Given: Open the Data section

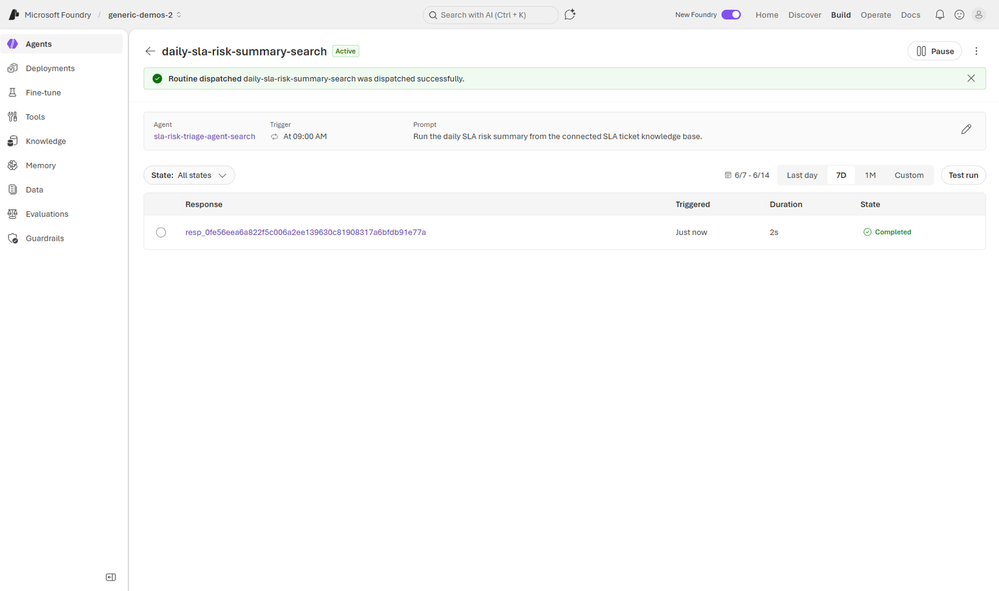Looking at the screenshot, I should click(x=62, y=189).
